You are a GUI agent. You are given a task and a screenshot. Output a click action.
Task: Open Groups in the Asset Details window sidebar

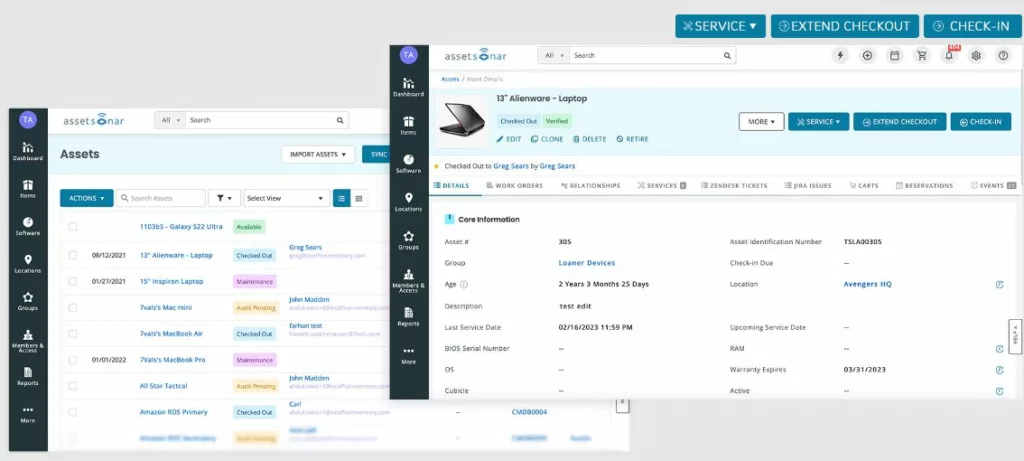point(408,240)
